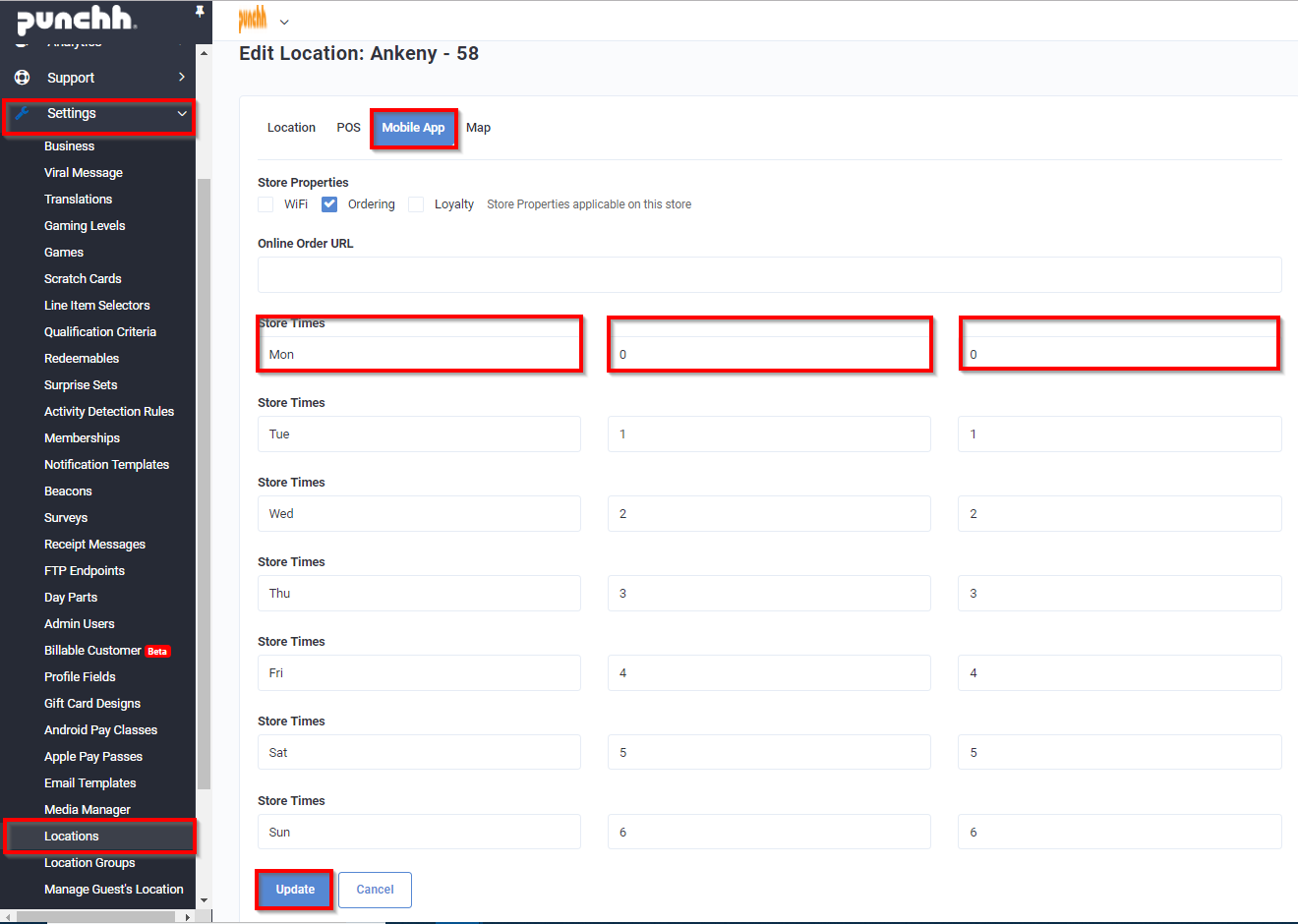Image resolution: width=1298 pixels, height=924 pixels.
Task: Click the sidebar vertical scrollbar thumb
Action: click(x=204, y=482)
